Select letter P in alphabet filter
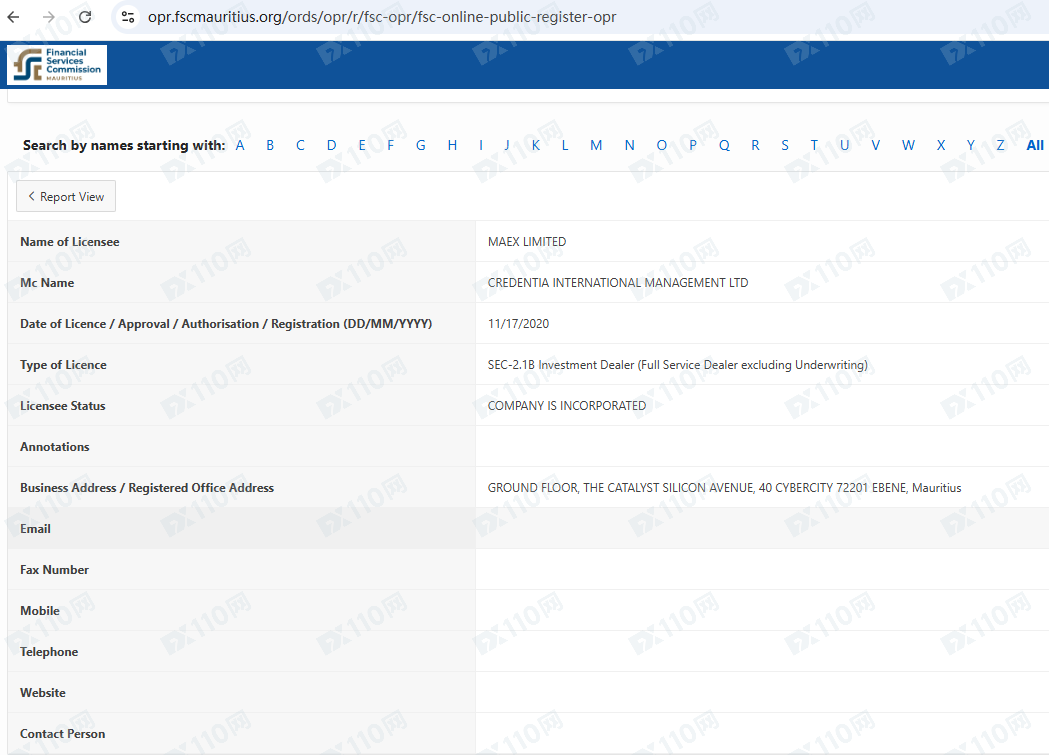 pos(693,145)
